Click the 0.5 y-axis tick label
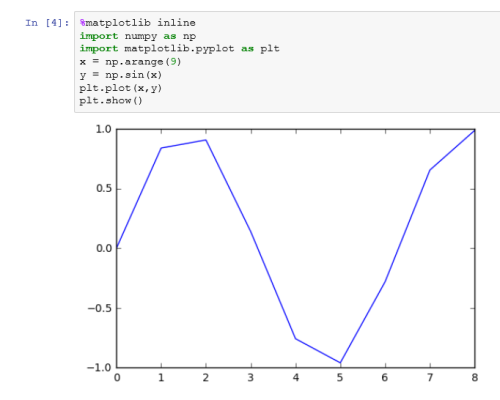The width and height of the screenshot is (500, 400). point(104,189)
